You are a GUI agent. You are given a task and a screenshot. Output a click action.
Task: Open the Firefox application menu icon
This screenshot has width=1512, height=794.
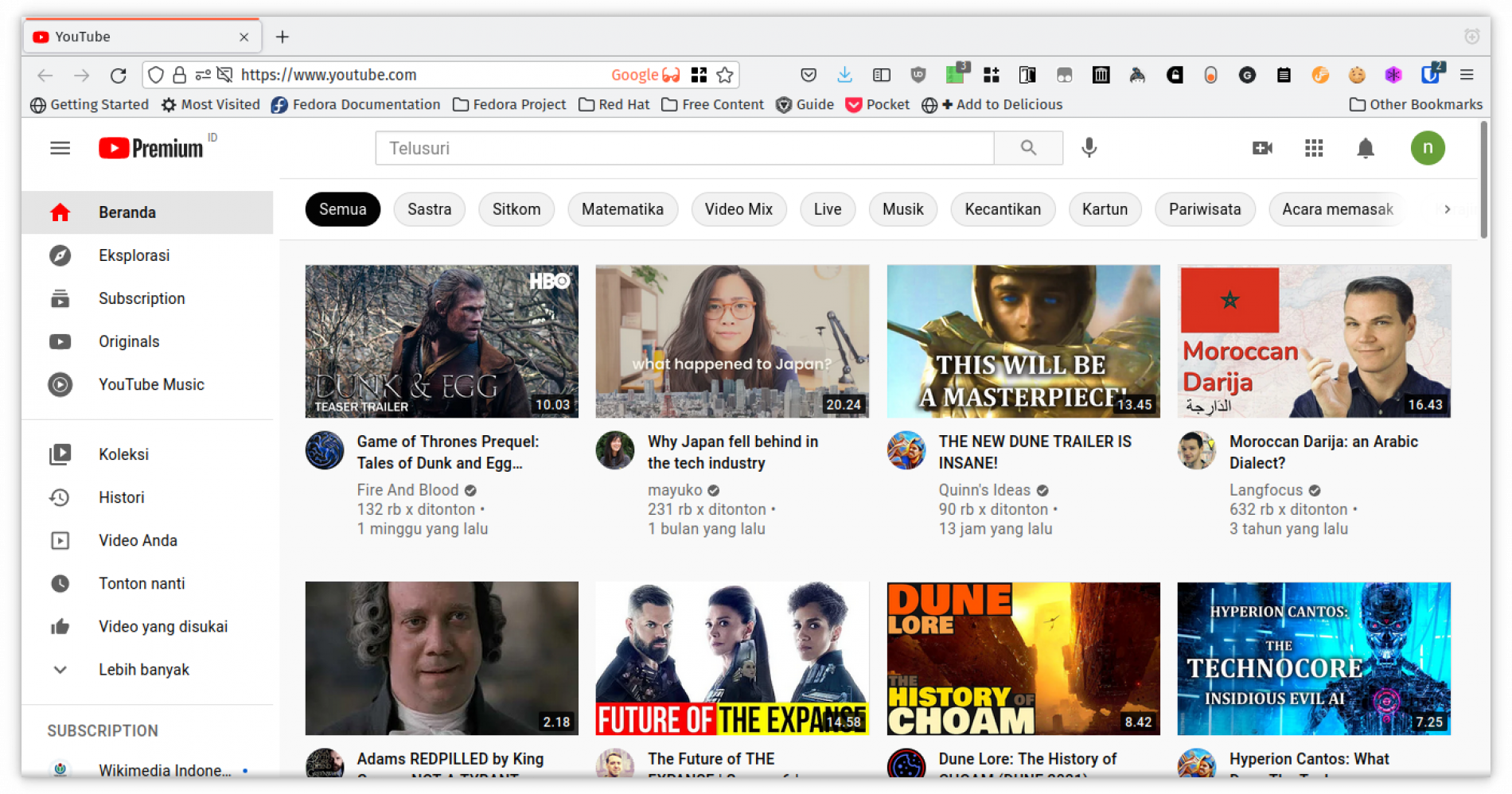[x=1467, y=75]
